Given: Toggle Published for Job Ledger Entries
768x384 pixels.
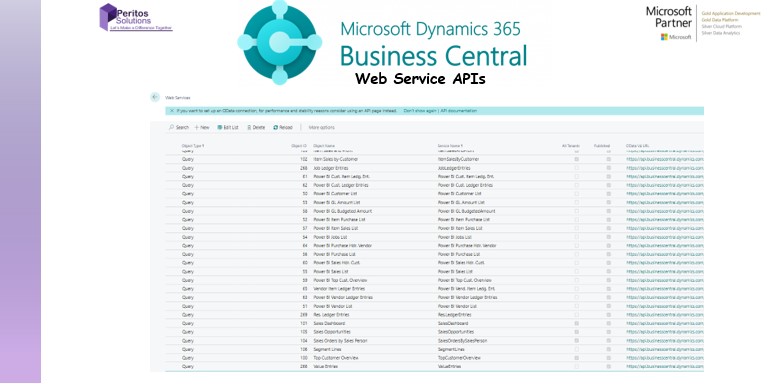Looking at the screenshot, I should 608,168.
